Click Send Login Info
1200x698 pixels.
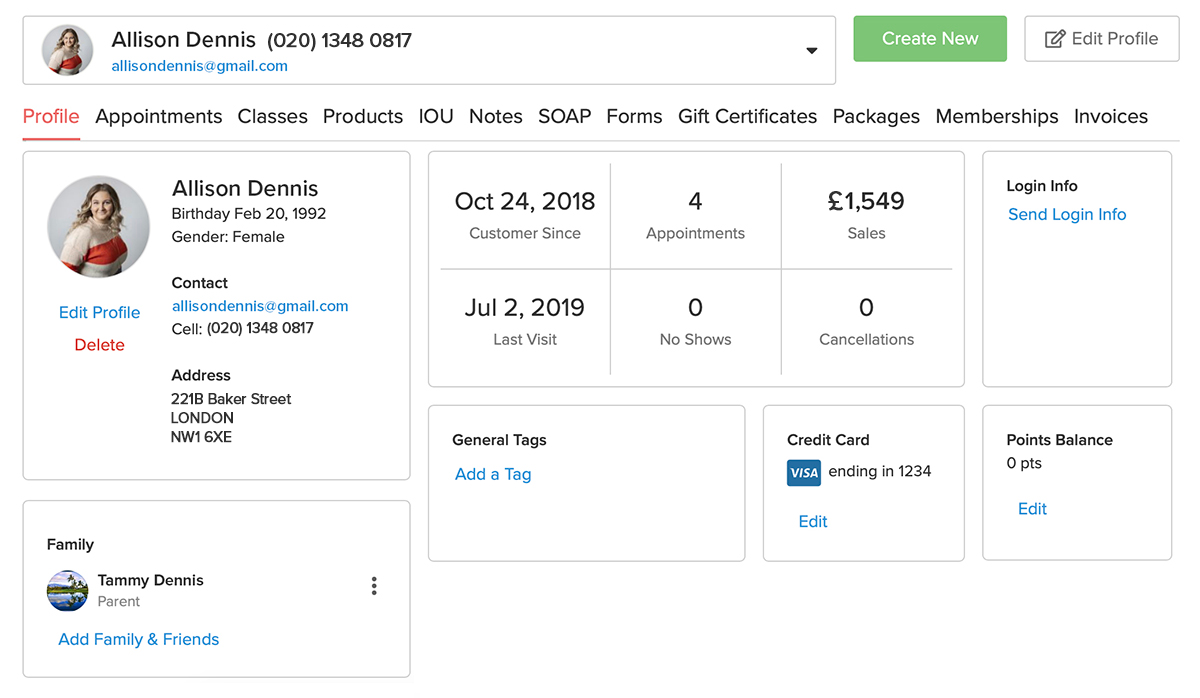1066,214
